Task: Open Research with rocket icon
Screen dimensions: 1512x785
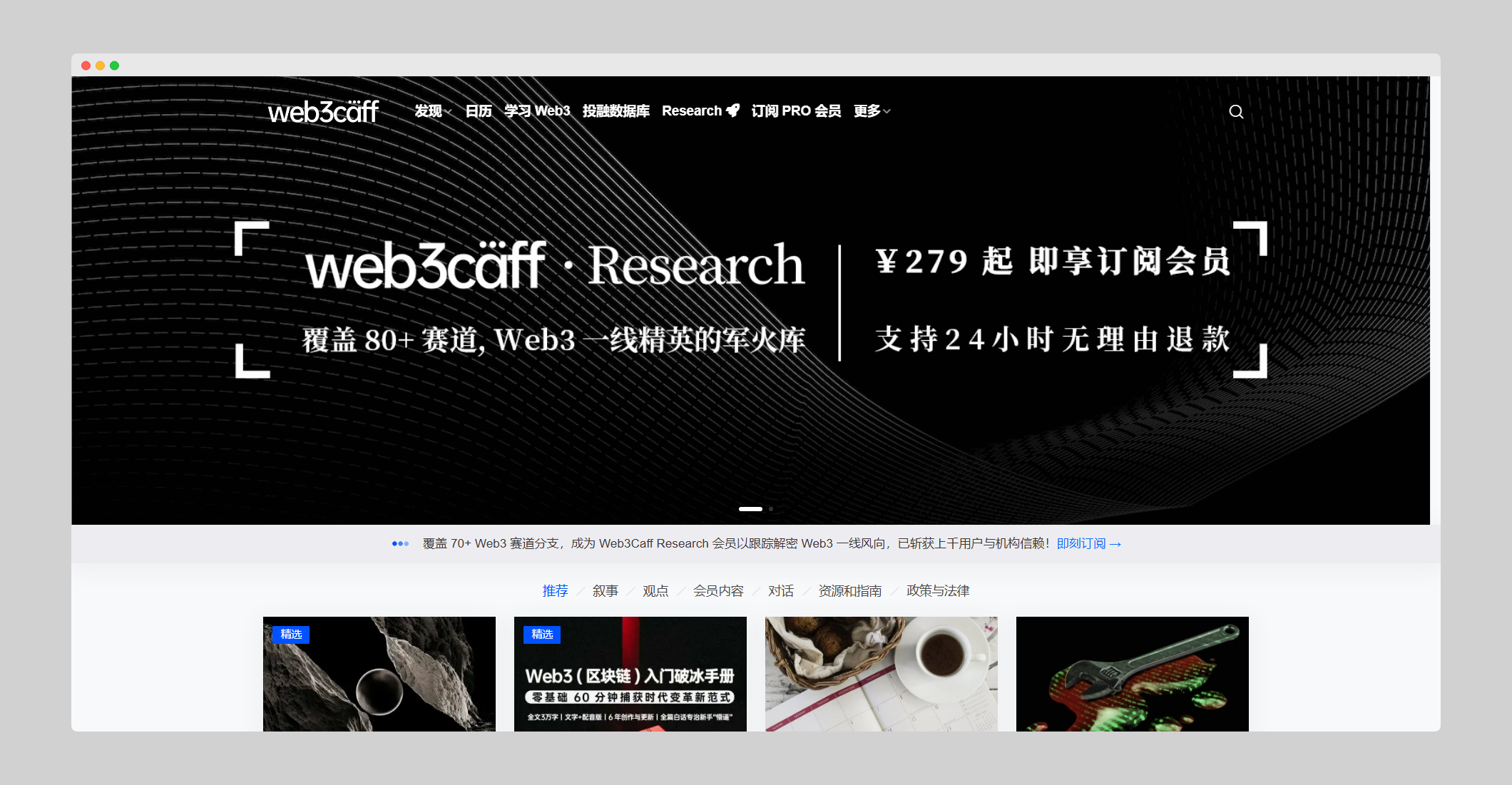Action: tap(700, 111)
